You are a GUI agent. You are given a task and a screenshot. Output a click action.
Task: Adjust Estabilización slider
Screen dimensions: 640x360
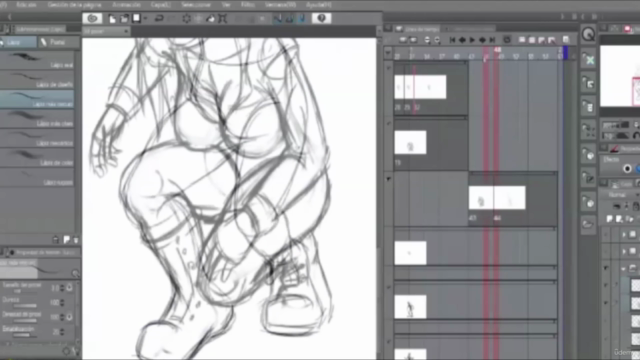tap(26, 335)
